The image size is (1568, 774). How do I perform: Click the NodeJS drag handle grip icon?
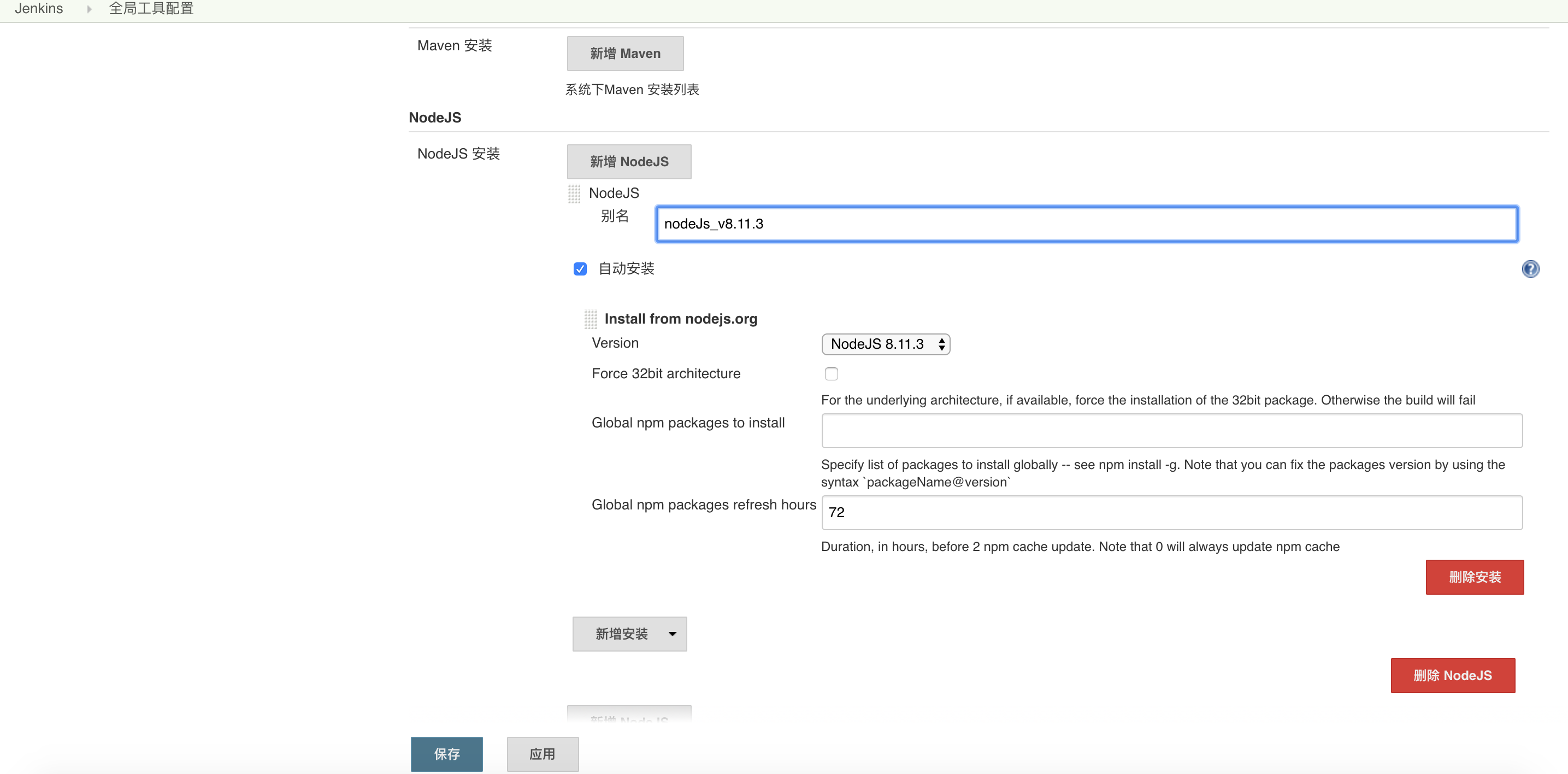(574, 193)
